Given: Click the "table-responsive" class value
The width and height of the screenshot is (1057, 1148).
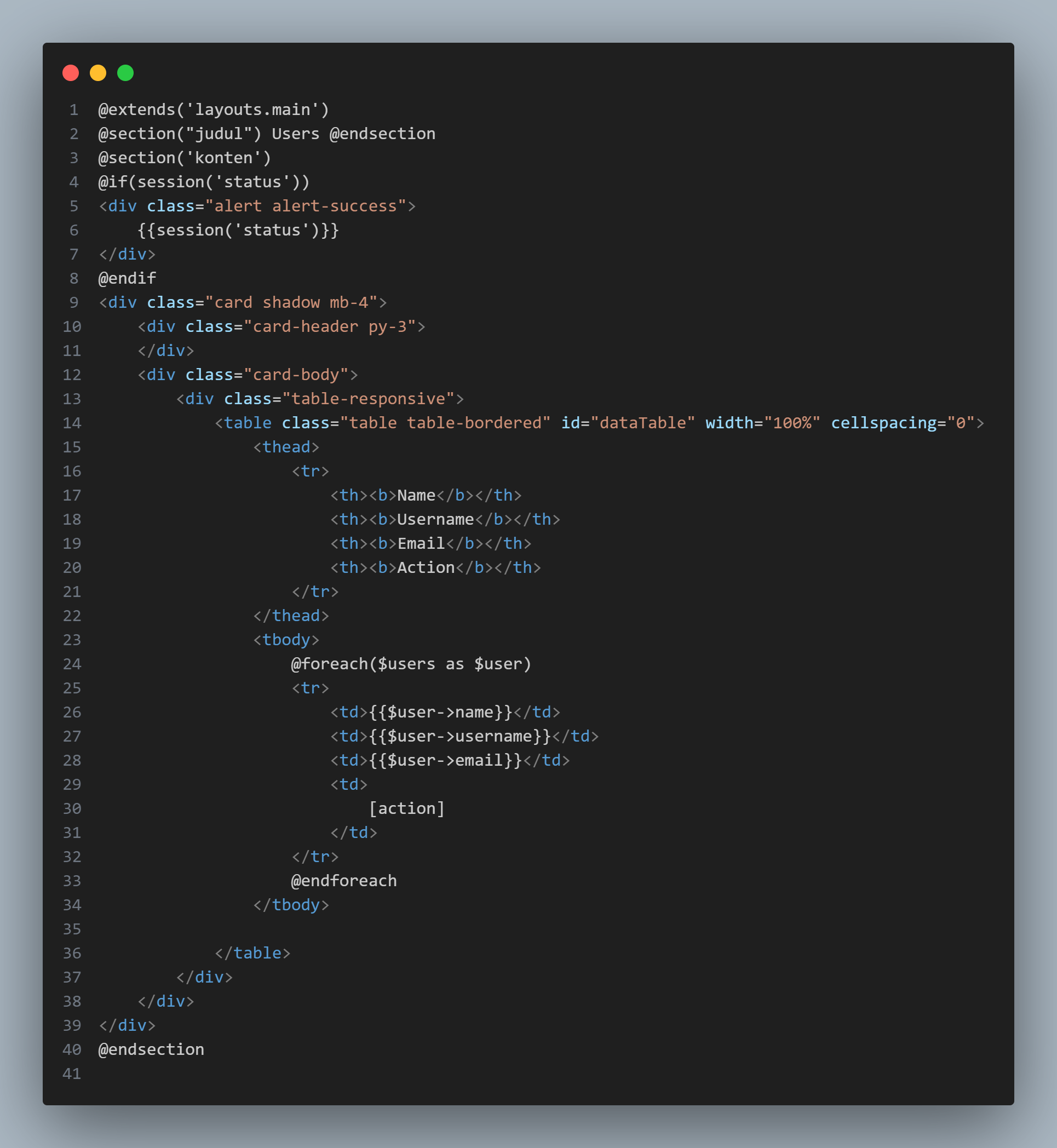Looking at the screenshot, I should tap(369, 399).
